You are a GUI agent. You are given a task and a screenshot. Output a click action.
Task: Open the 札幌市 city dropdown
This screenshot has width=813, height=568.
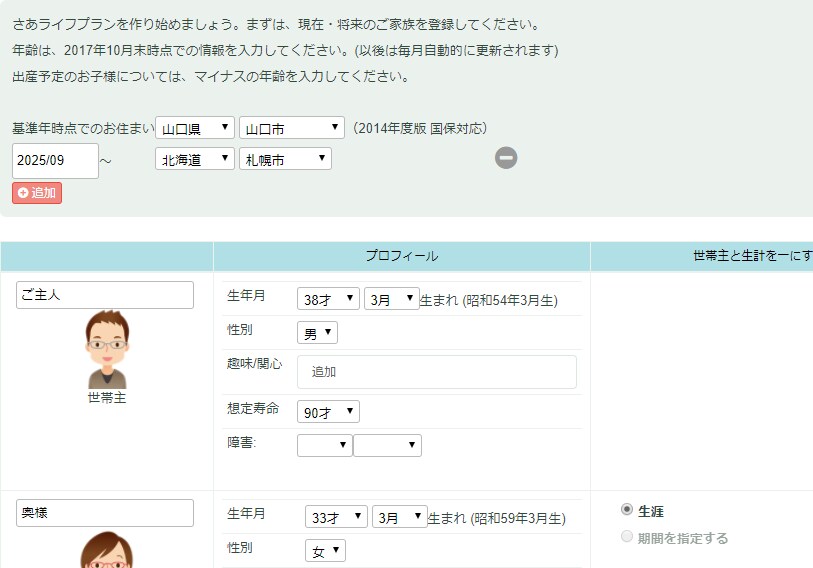click(285, 159)
